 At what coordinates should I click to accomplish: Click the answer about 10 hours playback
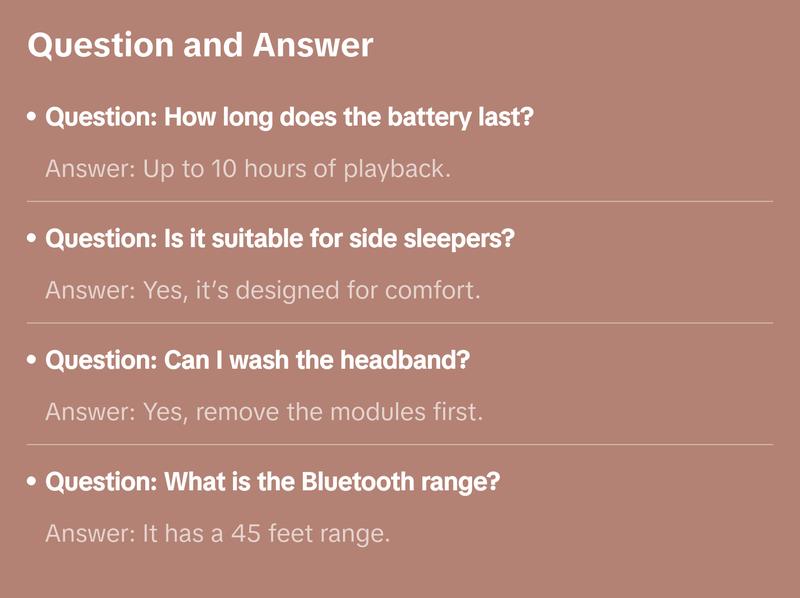[248, 169]
